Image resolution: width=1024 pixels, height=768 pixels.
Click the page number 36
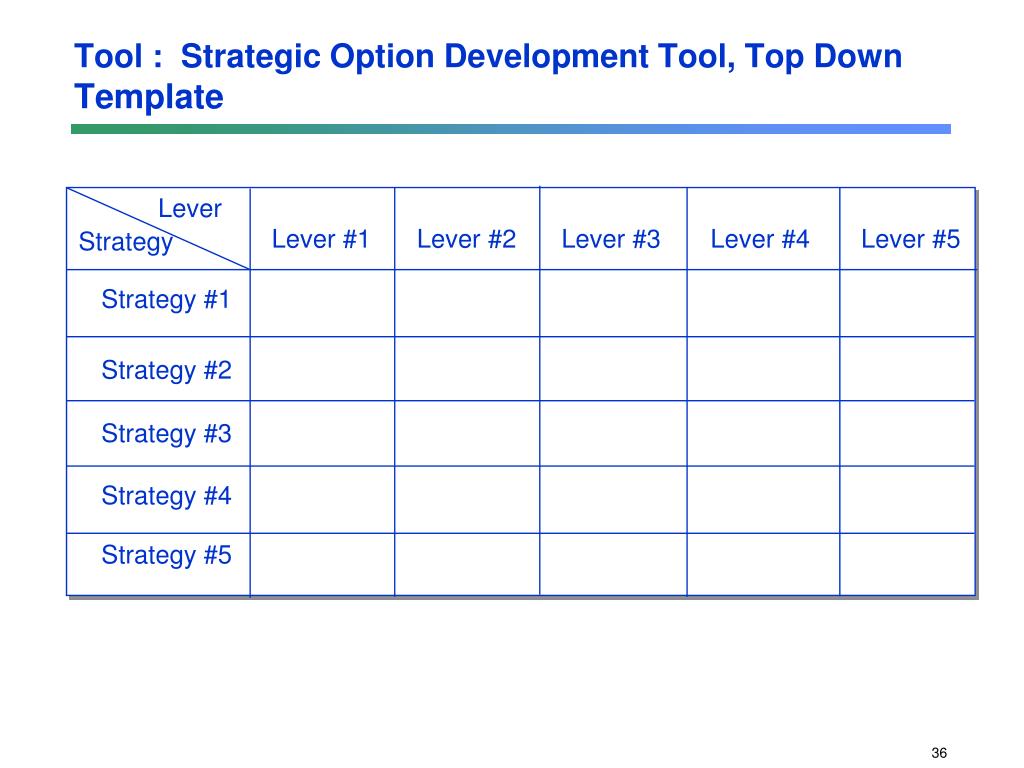click(x=939, y=753)
